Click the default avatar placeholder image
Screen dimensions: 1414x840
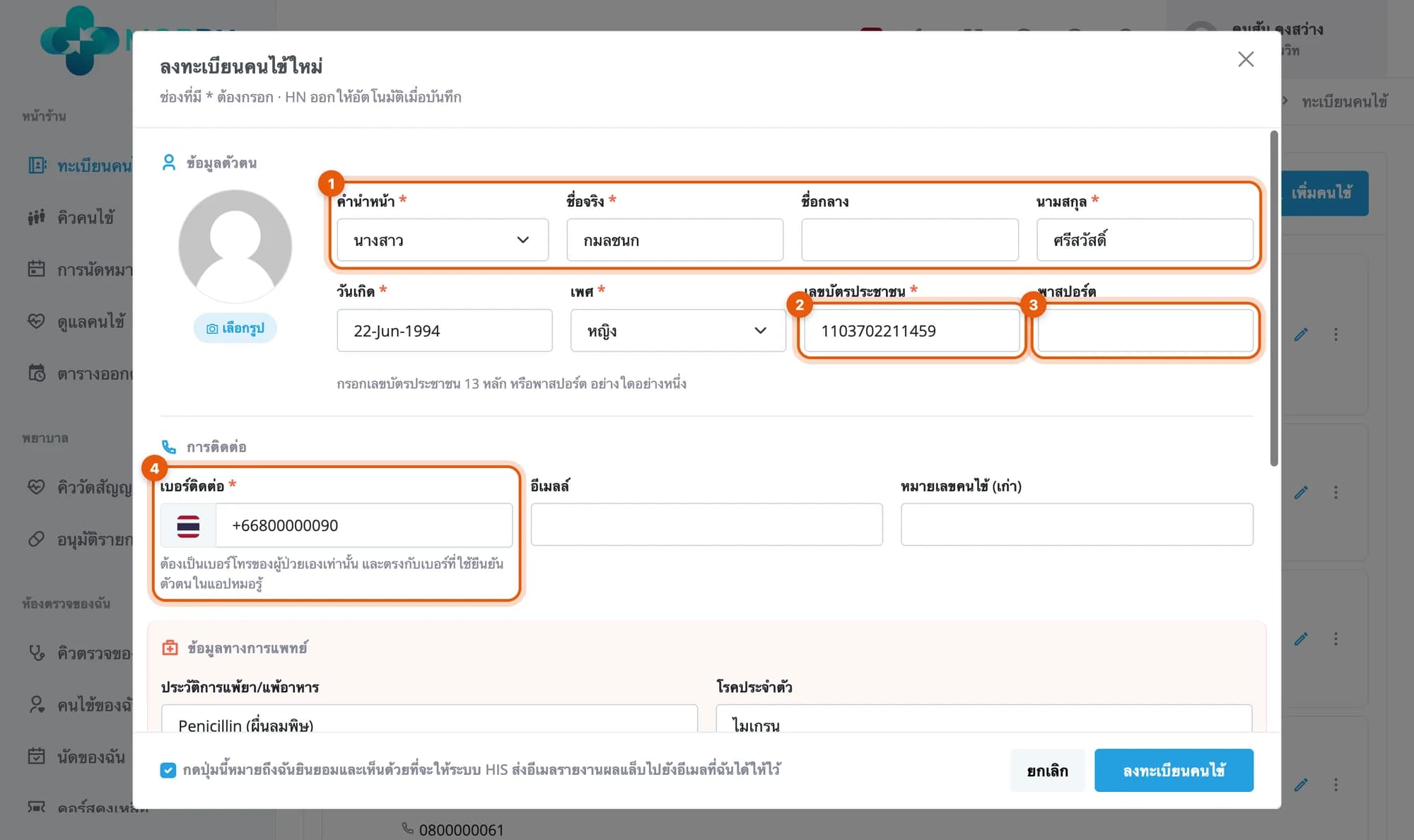click(x=235, y=246)
